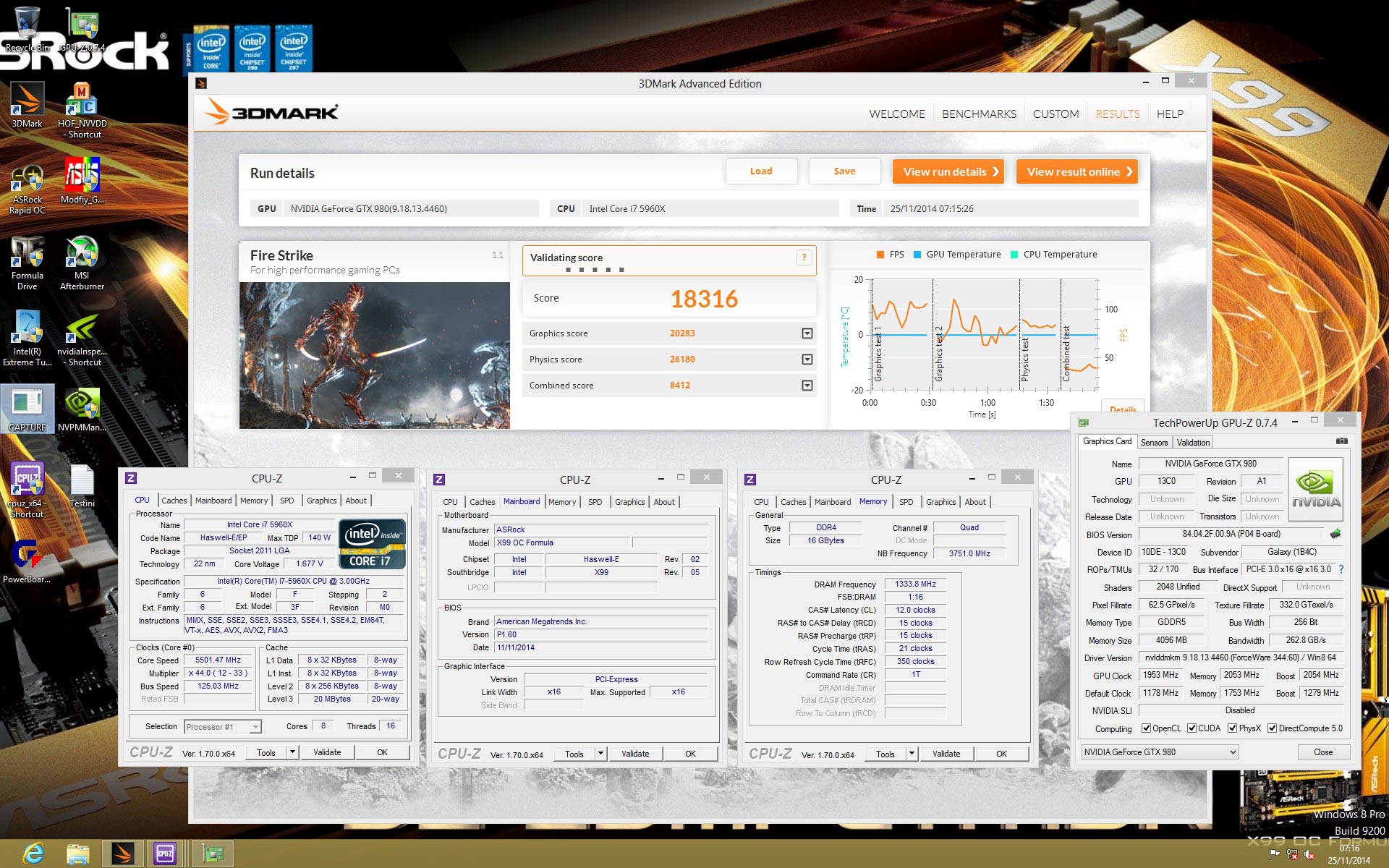The width and height of the screenshot is (1389, 868).
Task: Click View result online button
Action: click(1077, 171)
